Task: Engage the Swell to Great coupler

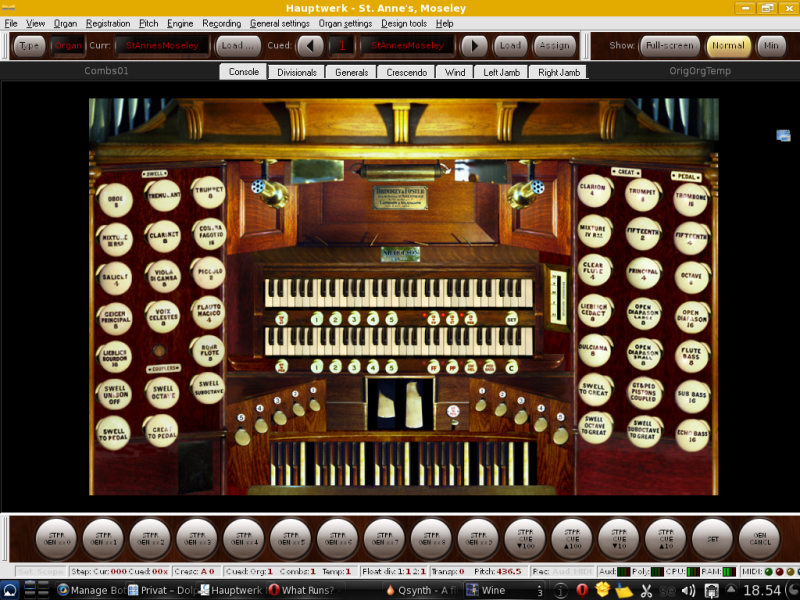Action: (x=594, y=390)
